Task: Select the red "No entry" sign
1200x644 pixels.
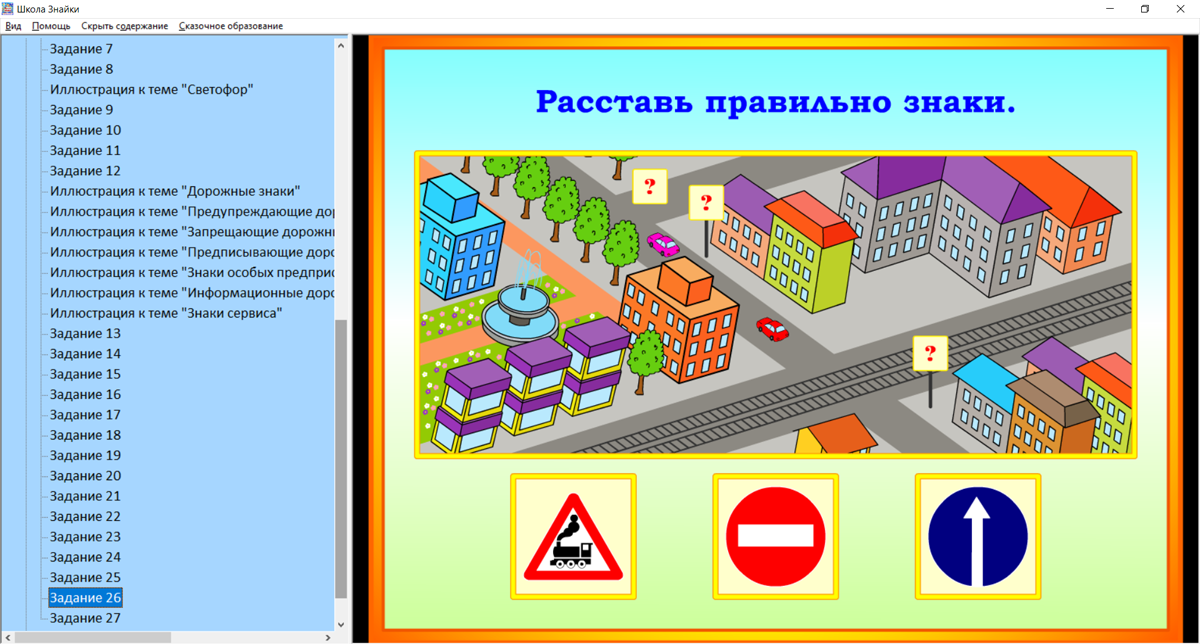Action: click(x=776, y=535)
